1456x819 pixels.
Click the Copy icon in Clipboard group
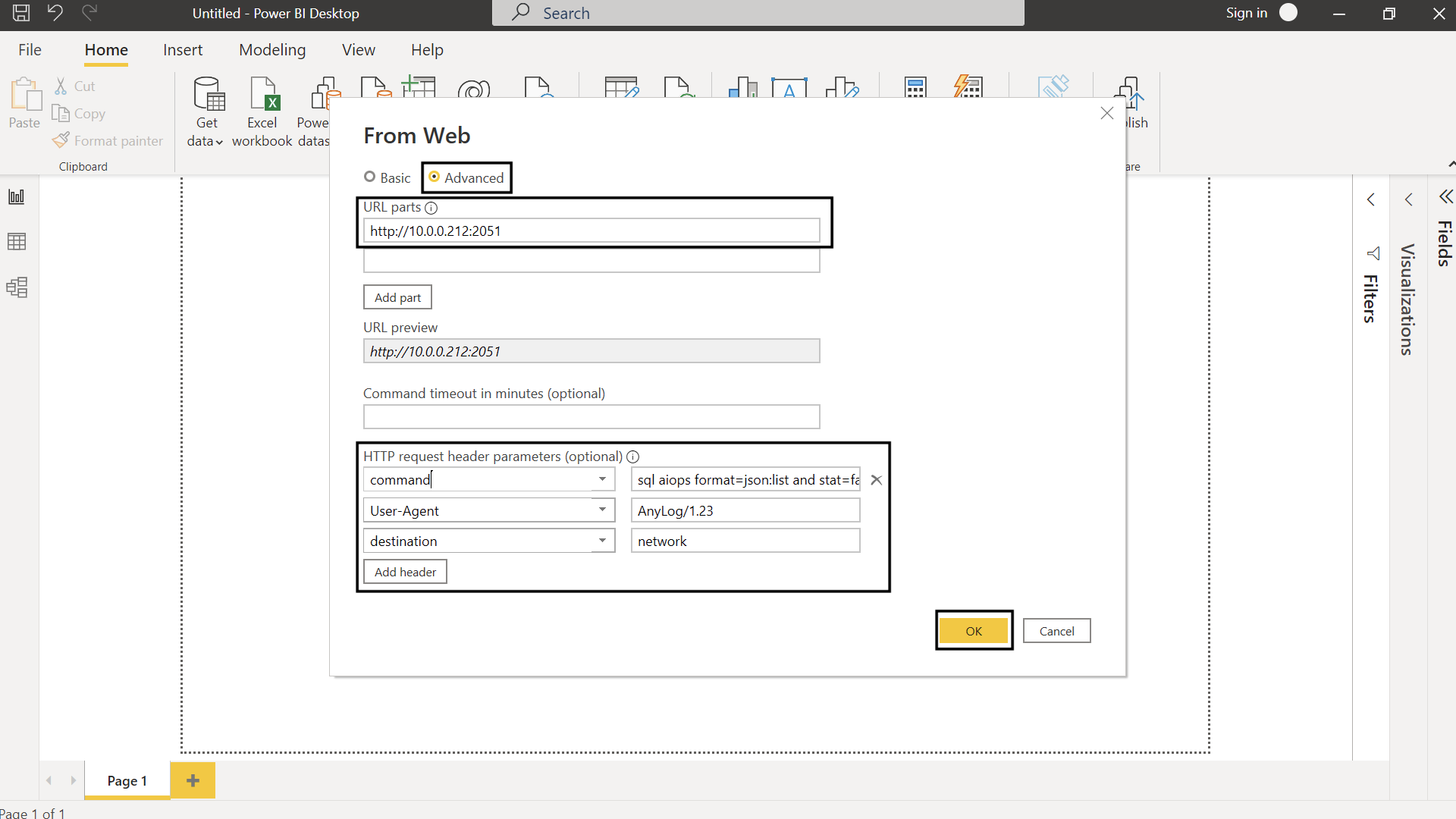pos(61,113)
